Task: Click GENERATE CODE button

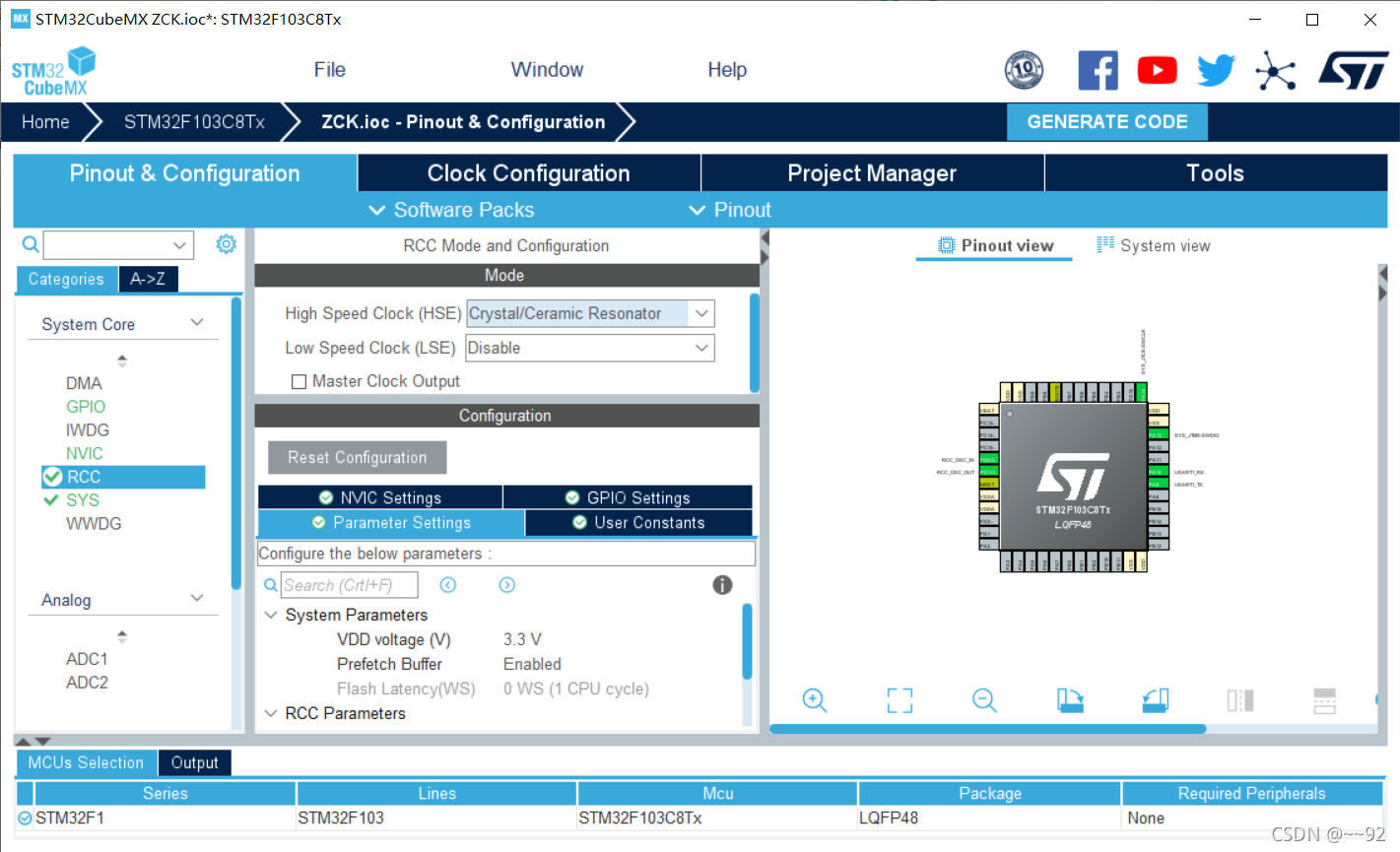Action: point(1107,122)
